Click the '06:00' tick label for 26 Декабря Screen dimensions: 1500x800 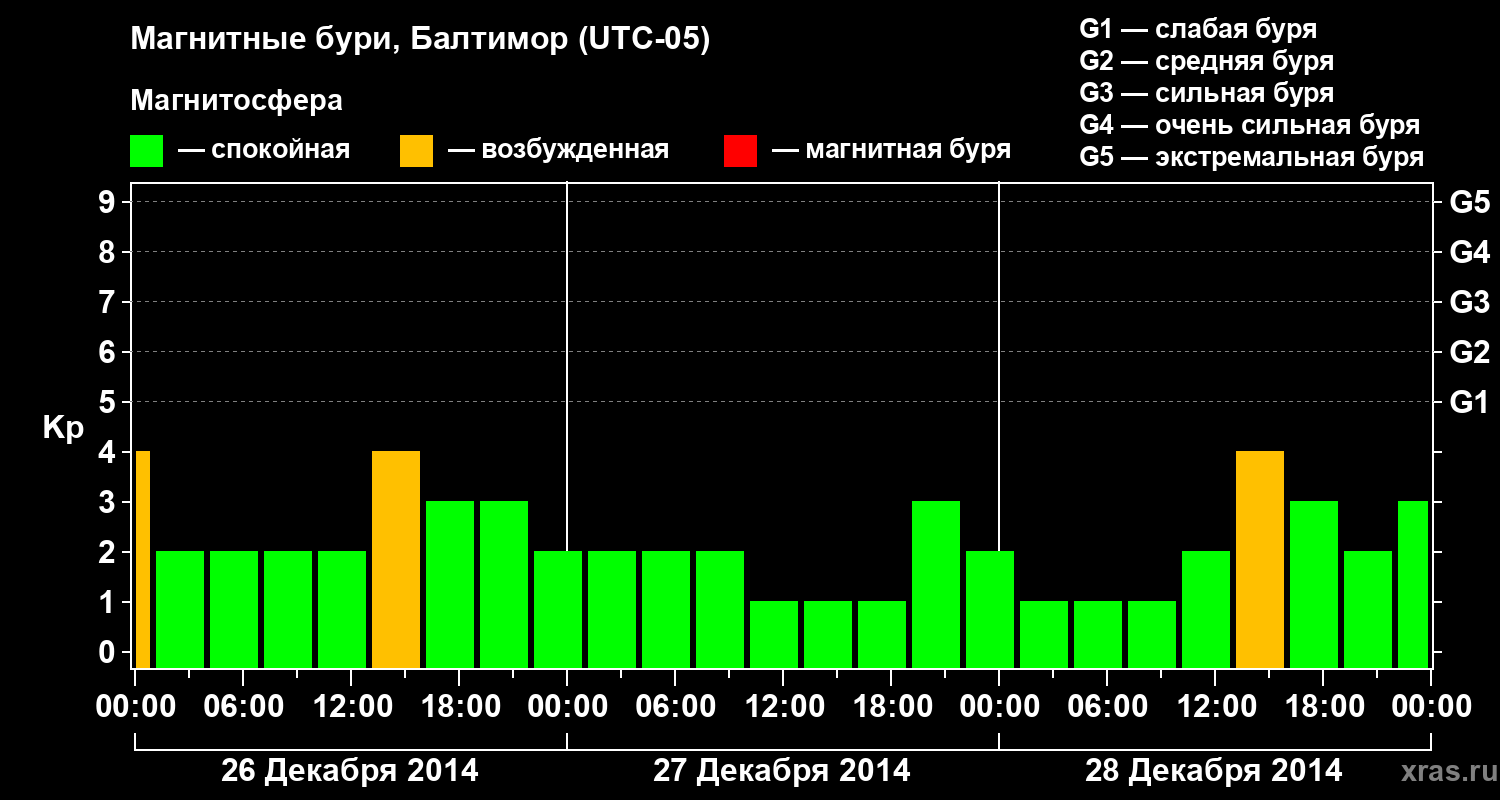point(243,706)
